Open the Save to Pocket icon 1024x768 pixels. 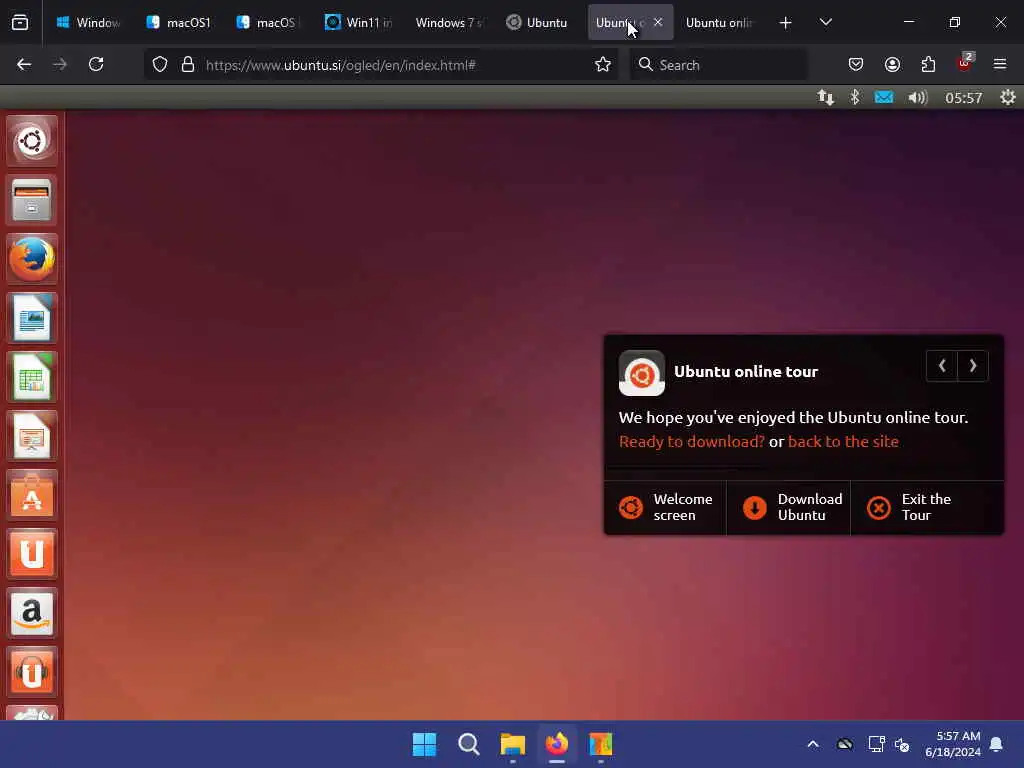point(856,65)
